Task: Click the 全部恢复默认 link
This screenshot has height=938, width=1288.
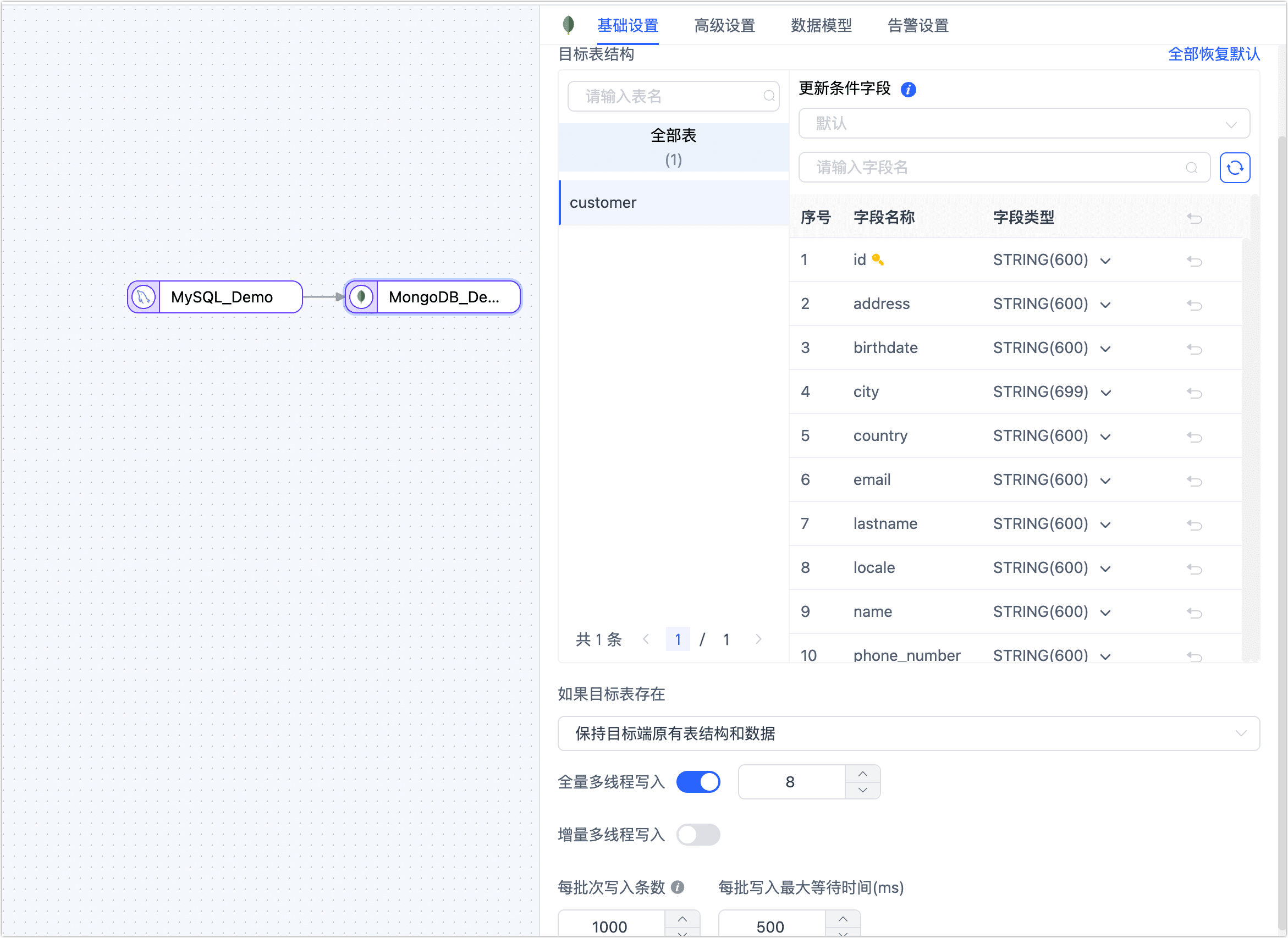Action: tap(1213, 54)
